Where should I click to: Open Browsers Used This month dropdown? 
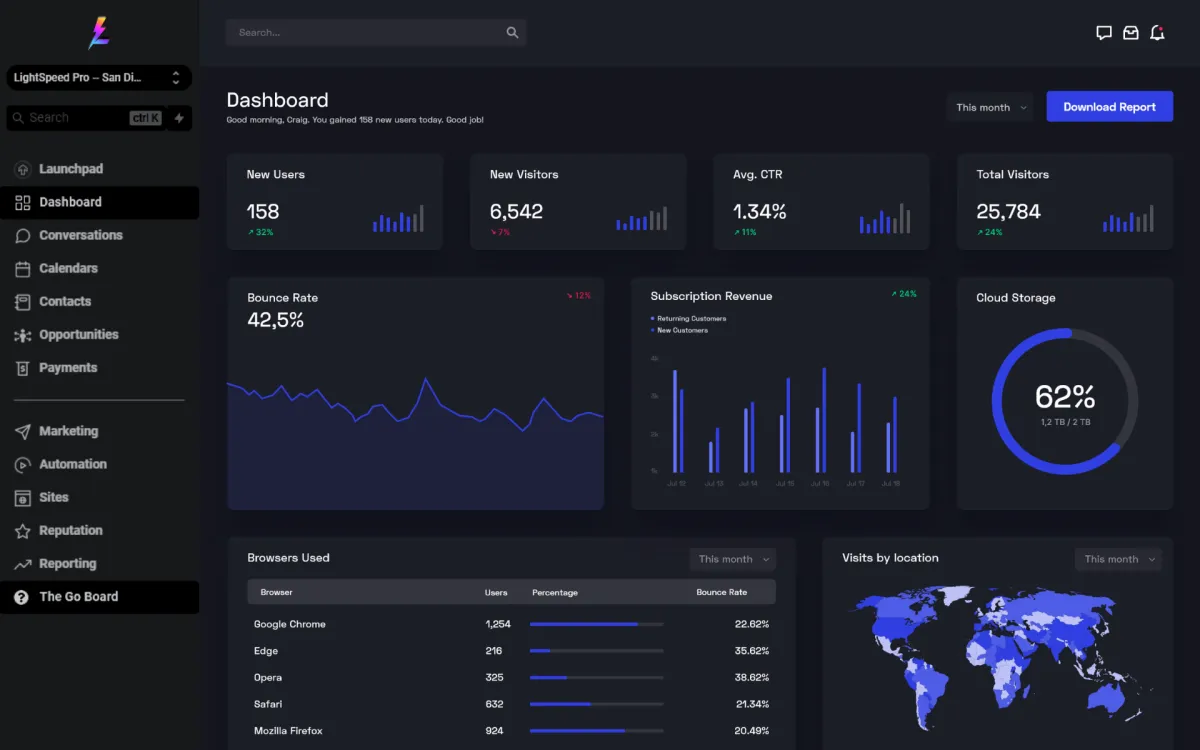click(x=733, y=559)
